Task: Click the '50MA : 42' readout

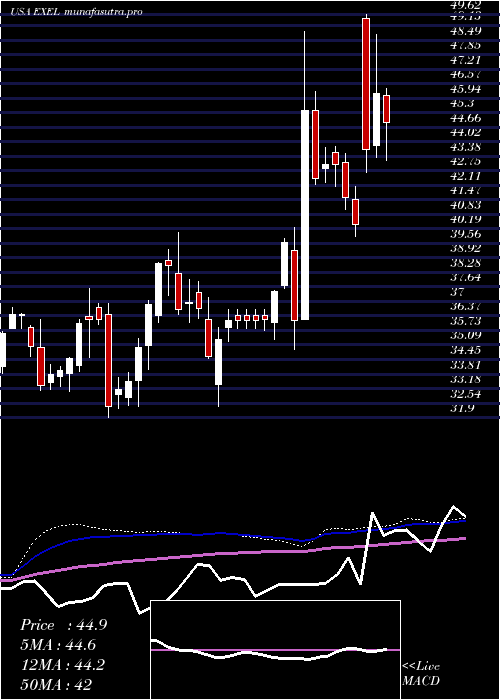Action: pyautogui.click(x=57, y=685)
